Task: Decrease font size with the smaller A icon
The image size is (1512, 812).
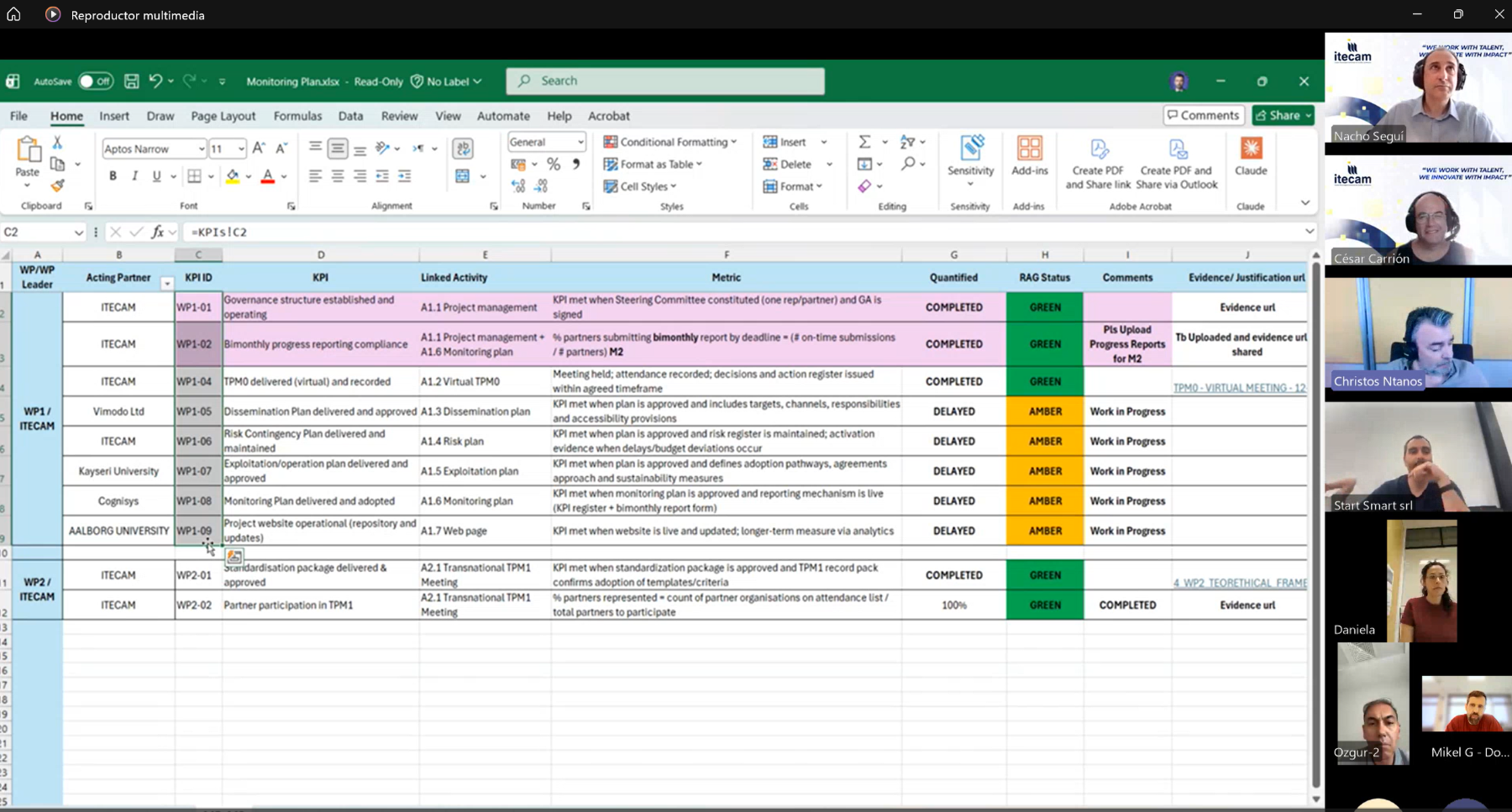Action: point(281,149)
